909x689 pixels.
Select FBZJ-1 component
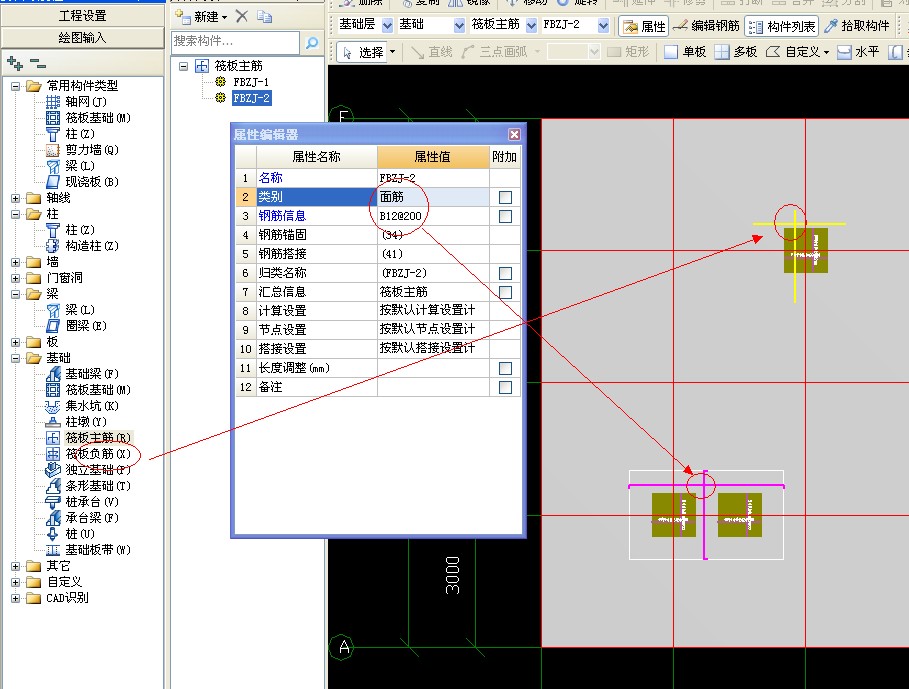pyautogui.click(x=251, y=82)
